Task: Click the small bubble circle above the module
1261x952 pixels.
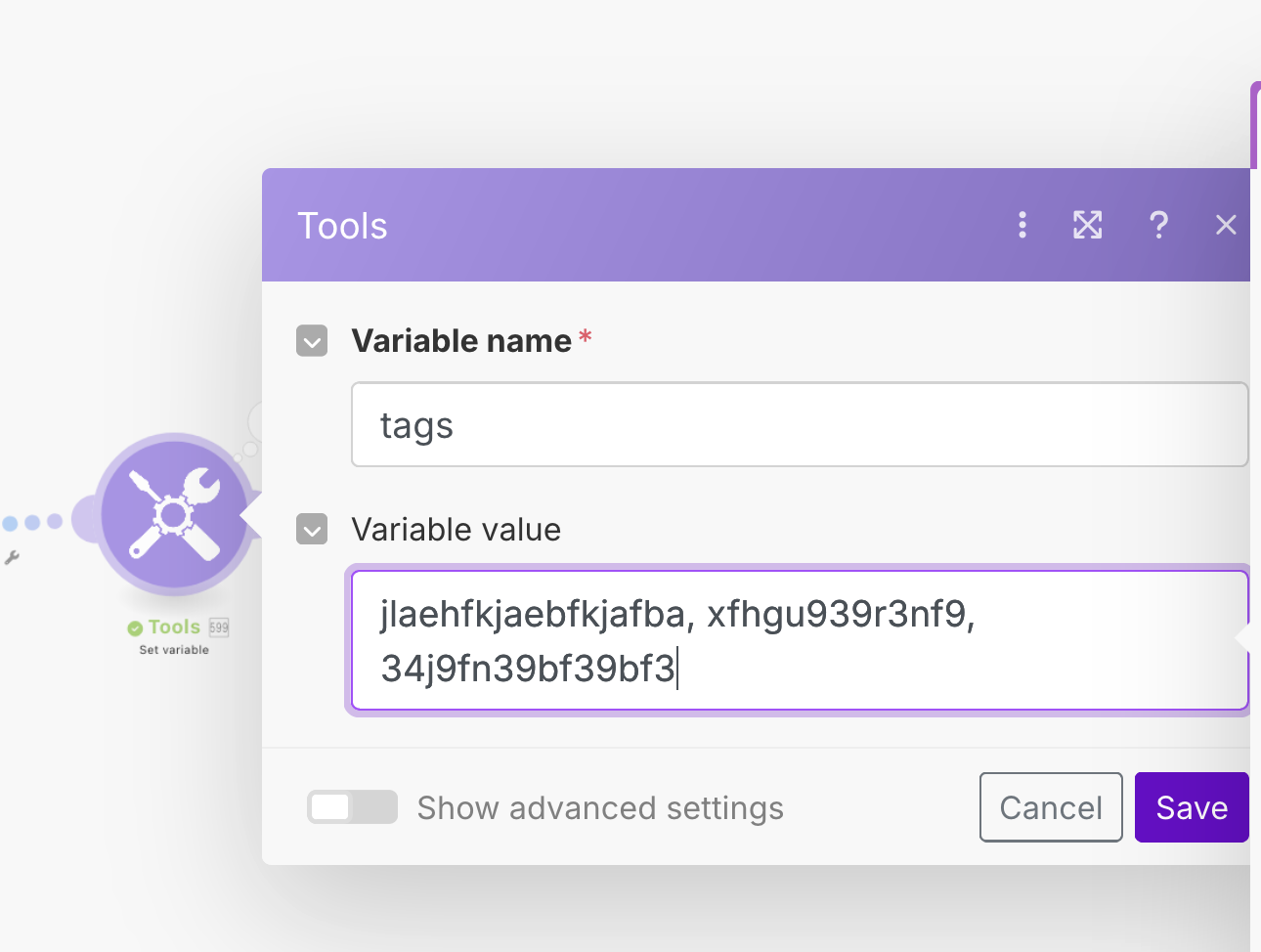Action: (250, 449)
